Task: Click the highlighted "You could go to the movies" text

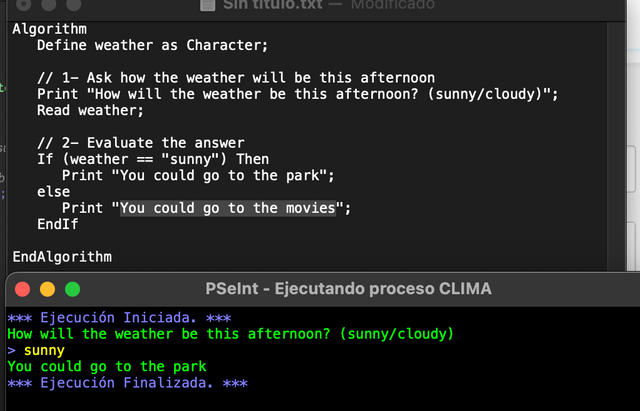Action: click(x=227, y=208)
